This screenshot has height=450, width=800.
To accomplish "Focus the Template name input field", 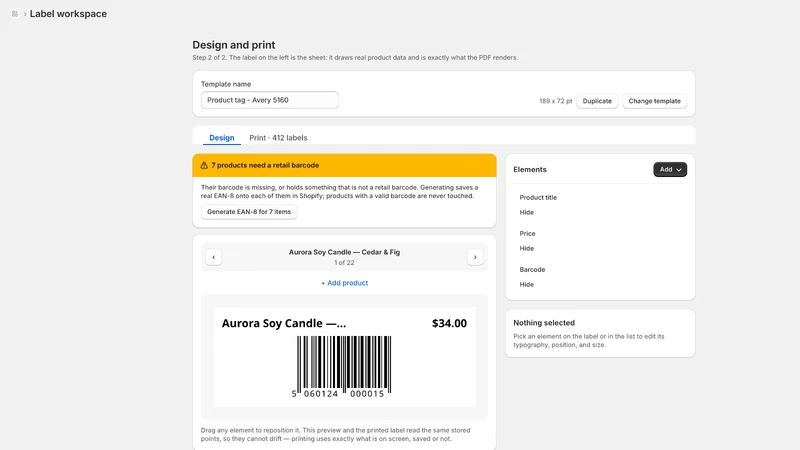I will pyautogui.click(x=270, y=100).
